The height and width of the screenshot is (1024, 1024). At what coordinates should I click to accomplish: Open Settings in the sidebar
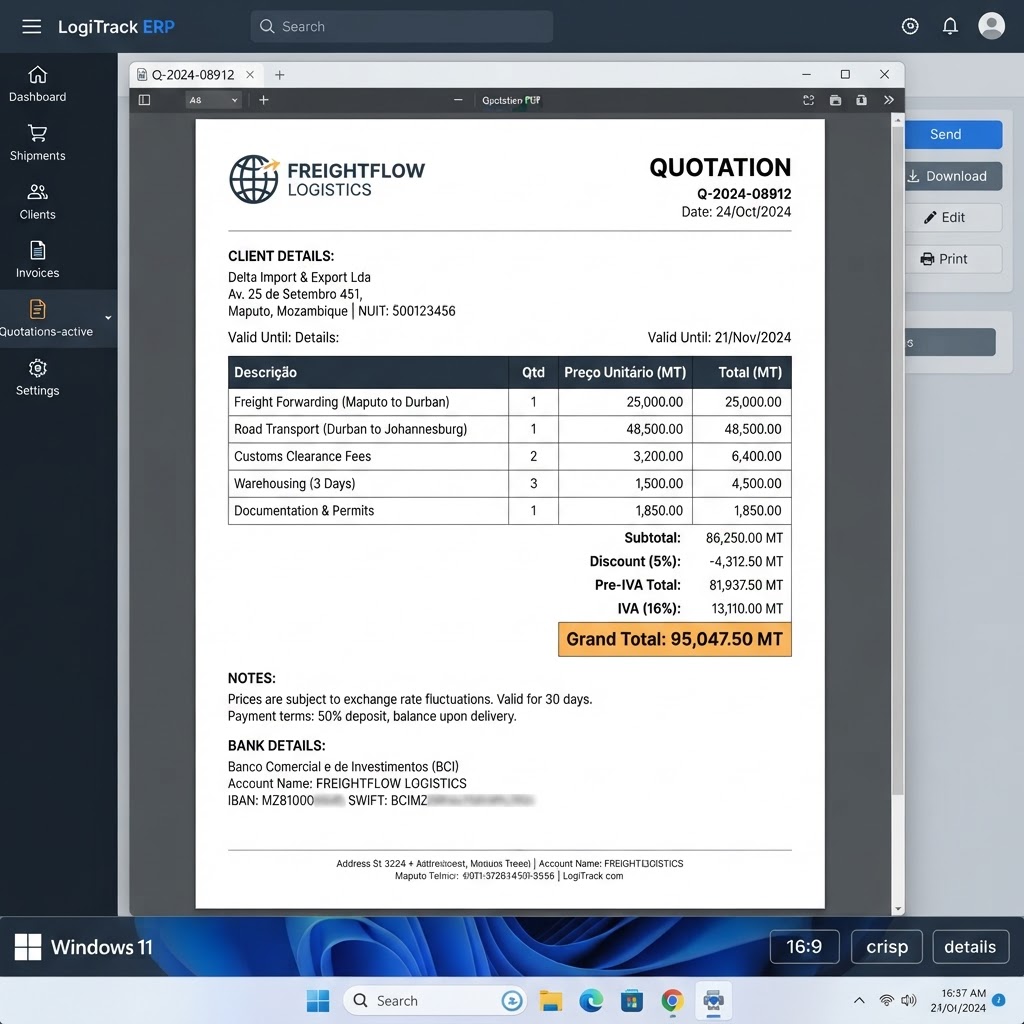coord(37,377)
